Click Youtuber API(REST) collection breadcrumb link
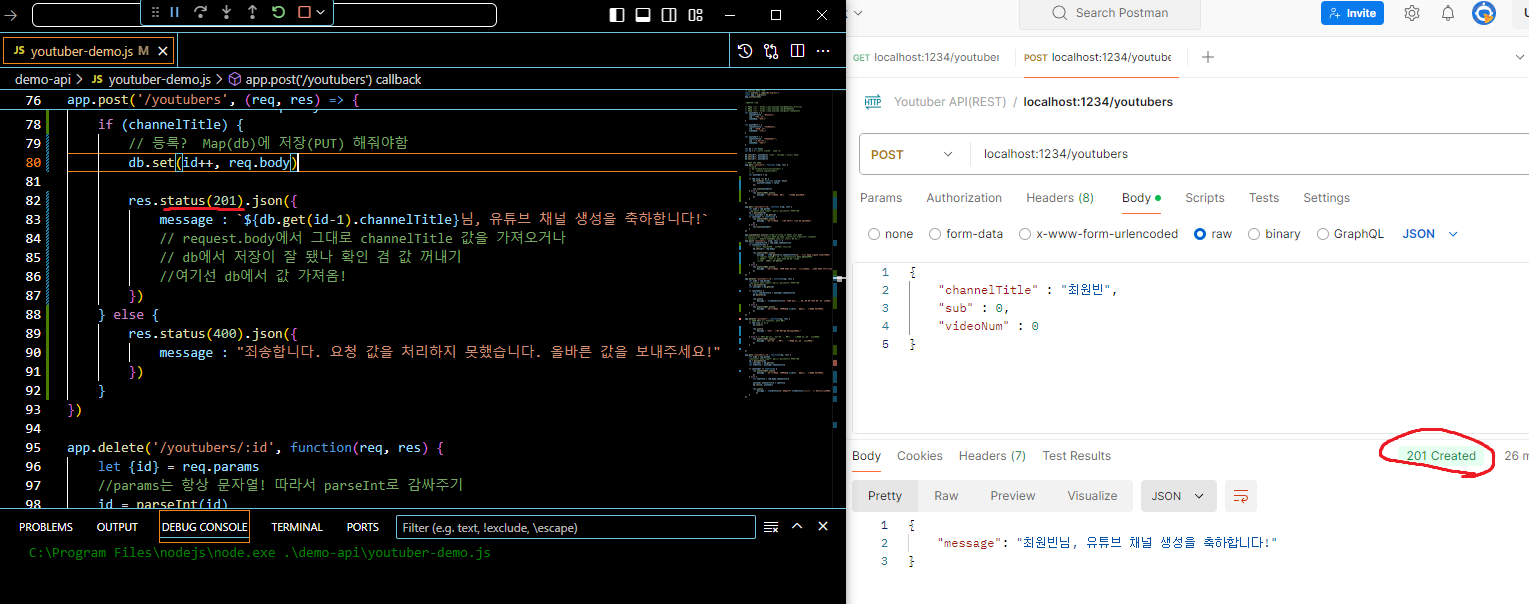 tap(950, 102)
